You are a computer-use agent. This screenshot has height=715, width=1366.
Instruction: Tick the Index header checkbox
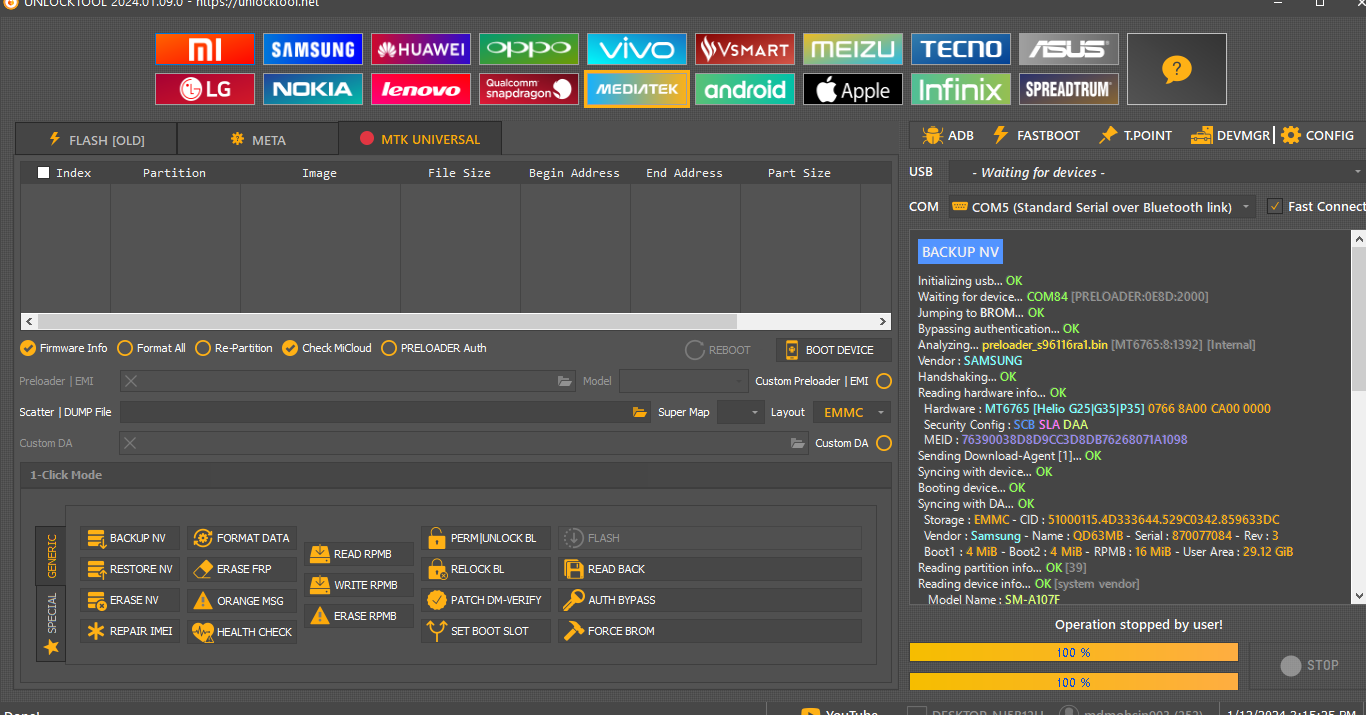[43, 173]
